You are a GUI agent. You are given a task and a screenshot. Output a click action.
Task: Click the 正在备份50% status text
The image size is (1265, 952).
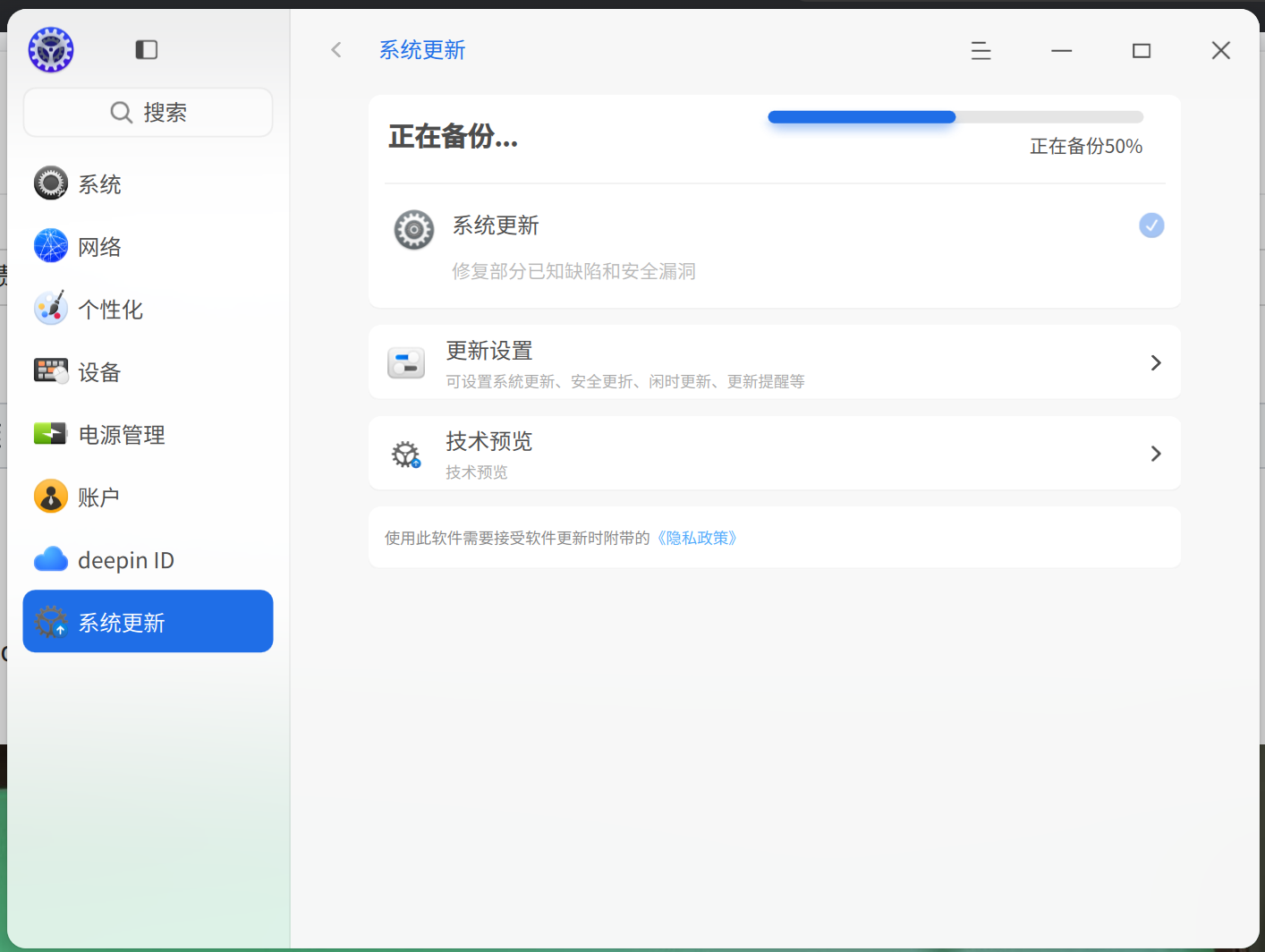point(1086,147)
